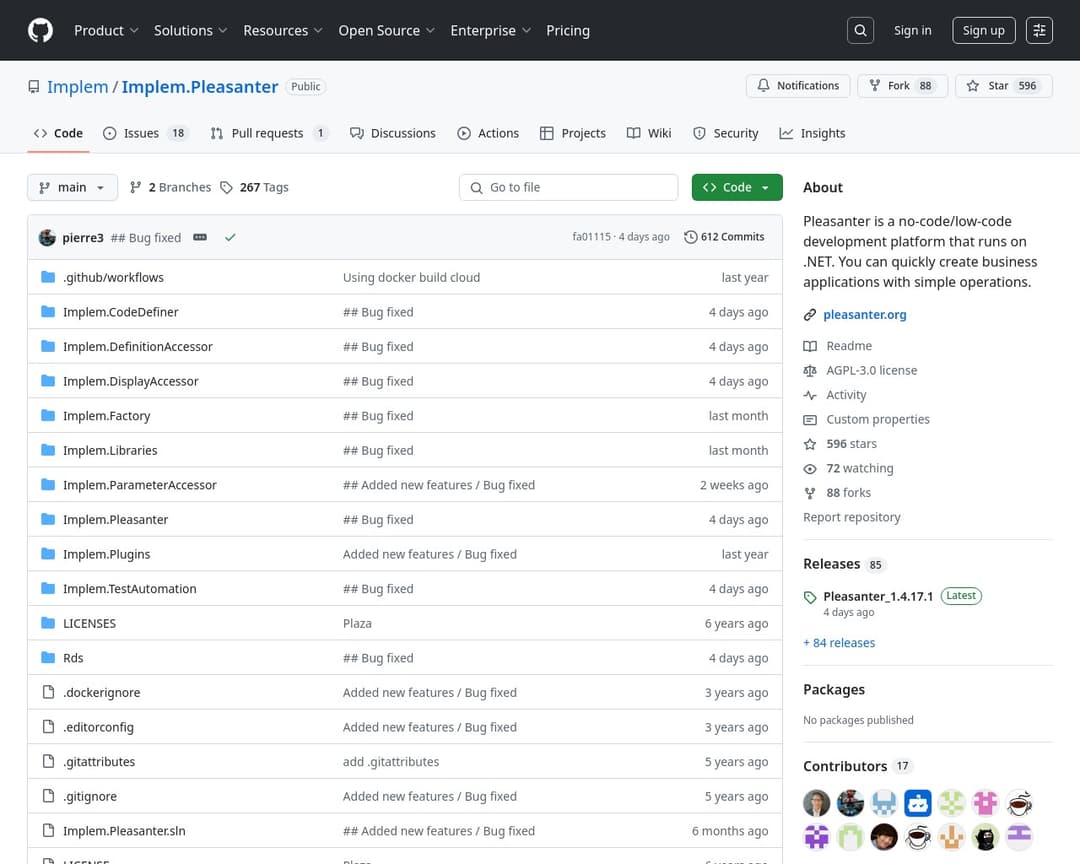1080x864 pixels.
Task: Switch to the Actions tab
Action: click(x=488, y=133)
